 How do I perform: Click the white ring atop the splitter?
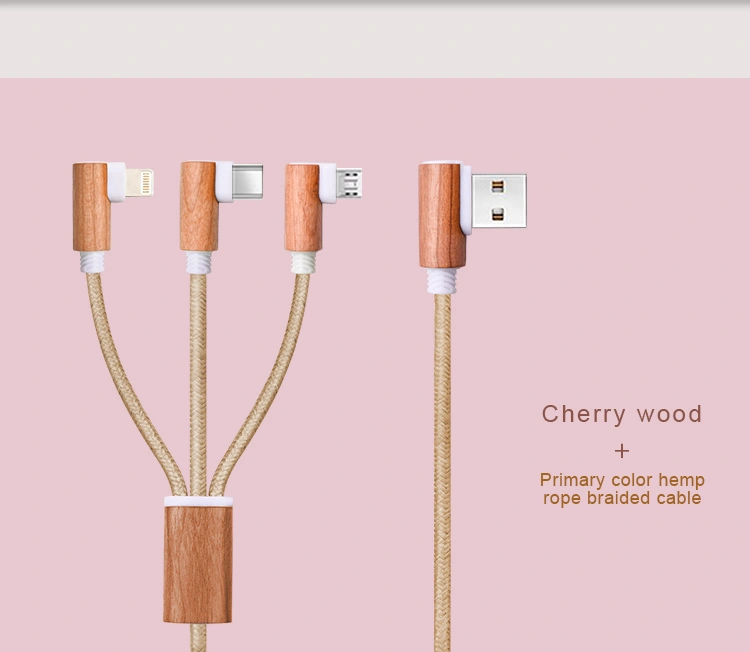(x=198, y=501)
